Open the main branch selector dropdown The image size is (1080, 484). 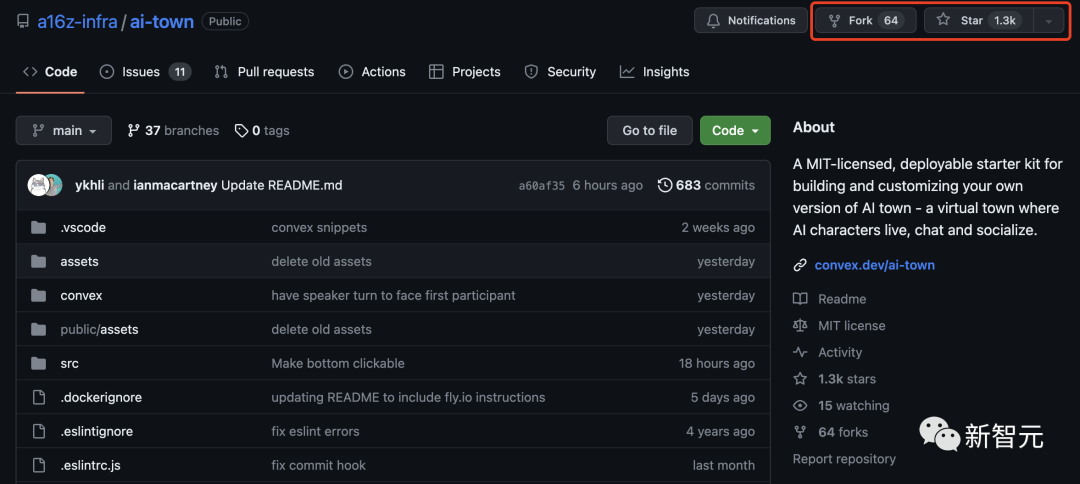pos(63,130)
